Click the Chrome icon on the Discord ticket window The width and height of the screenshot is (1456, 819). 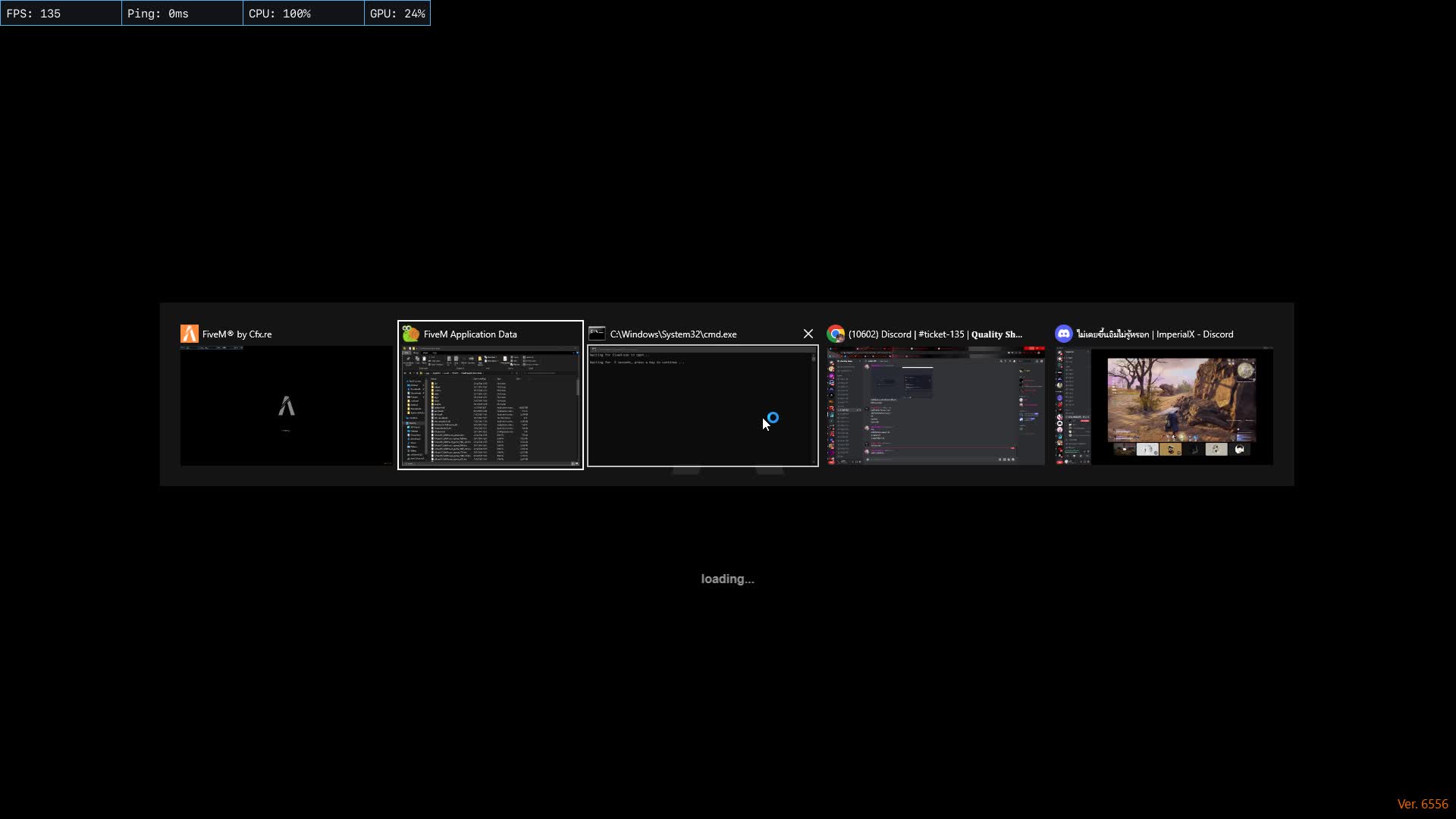pyautogui.click(x=837, y=334)
